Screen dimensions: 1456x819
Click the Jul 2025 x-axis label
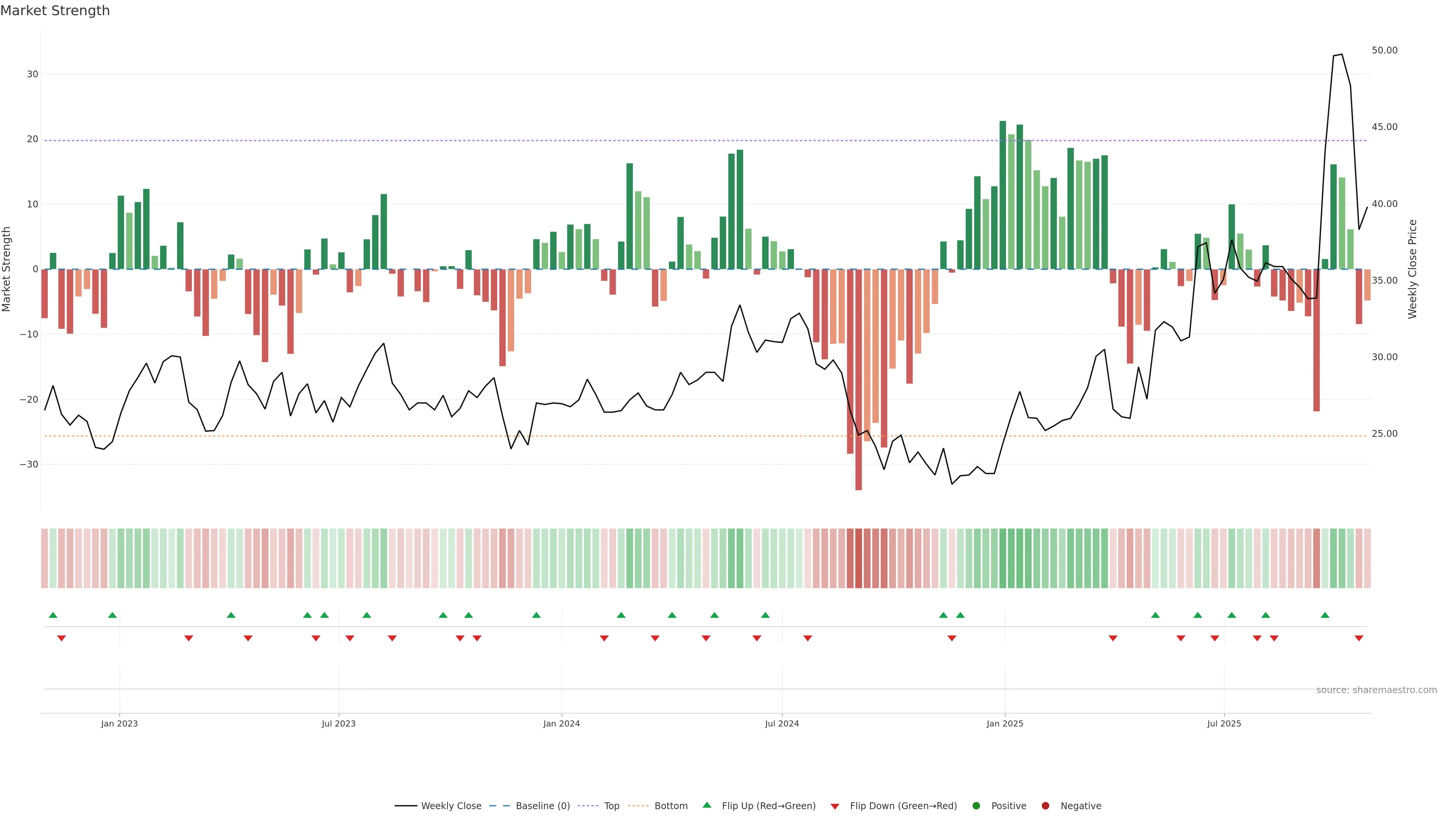pyautogui.click(x=1224, y=723)
